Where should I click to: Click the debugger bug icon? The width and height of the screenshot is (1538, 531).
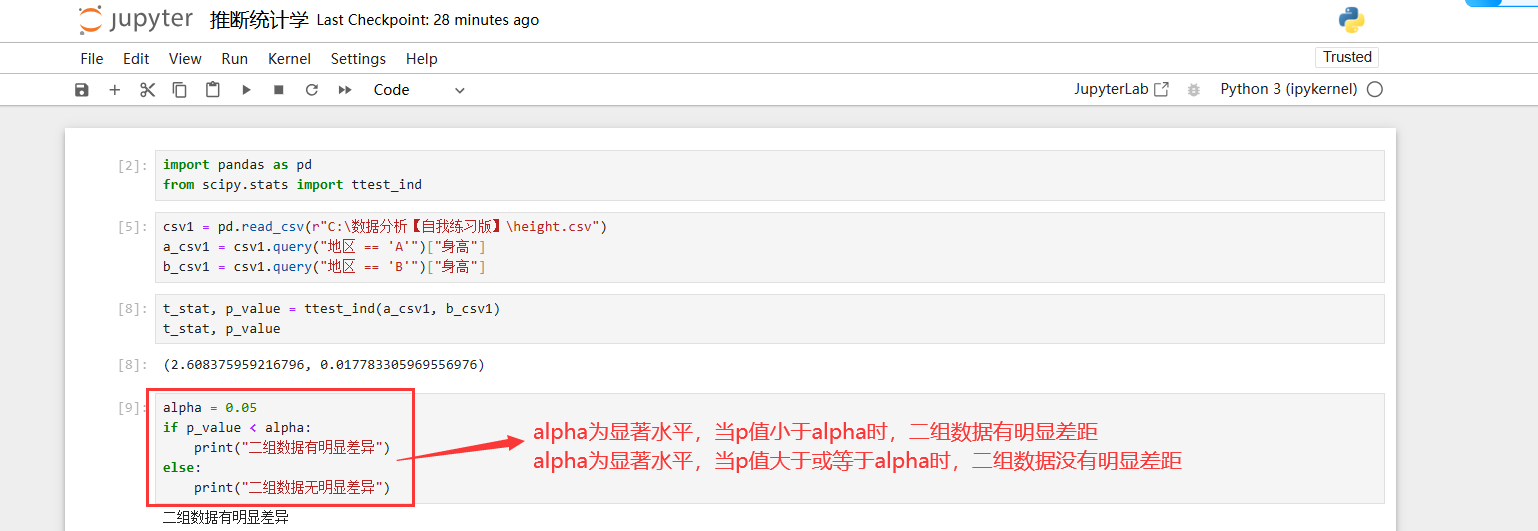1193,90
